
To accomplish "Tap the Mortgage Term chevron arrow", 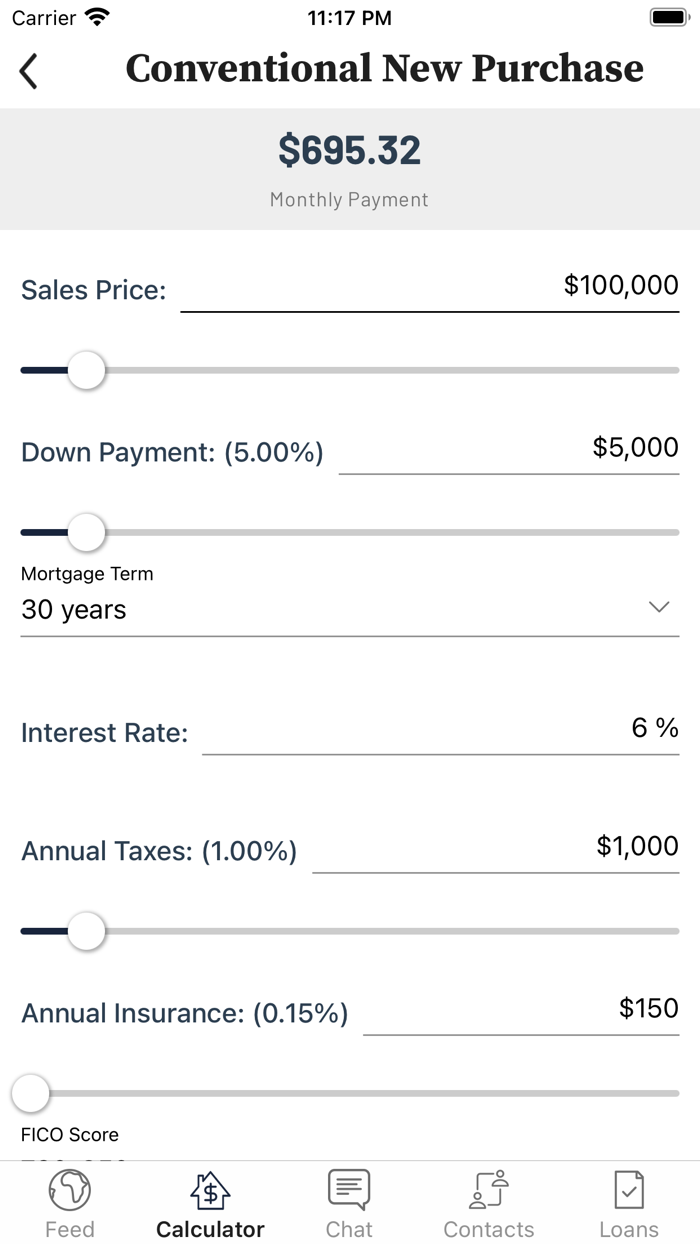I will [658, 606].
